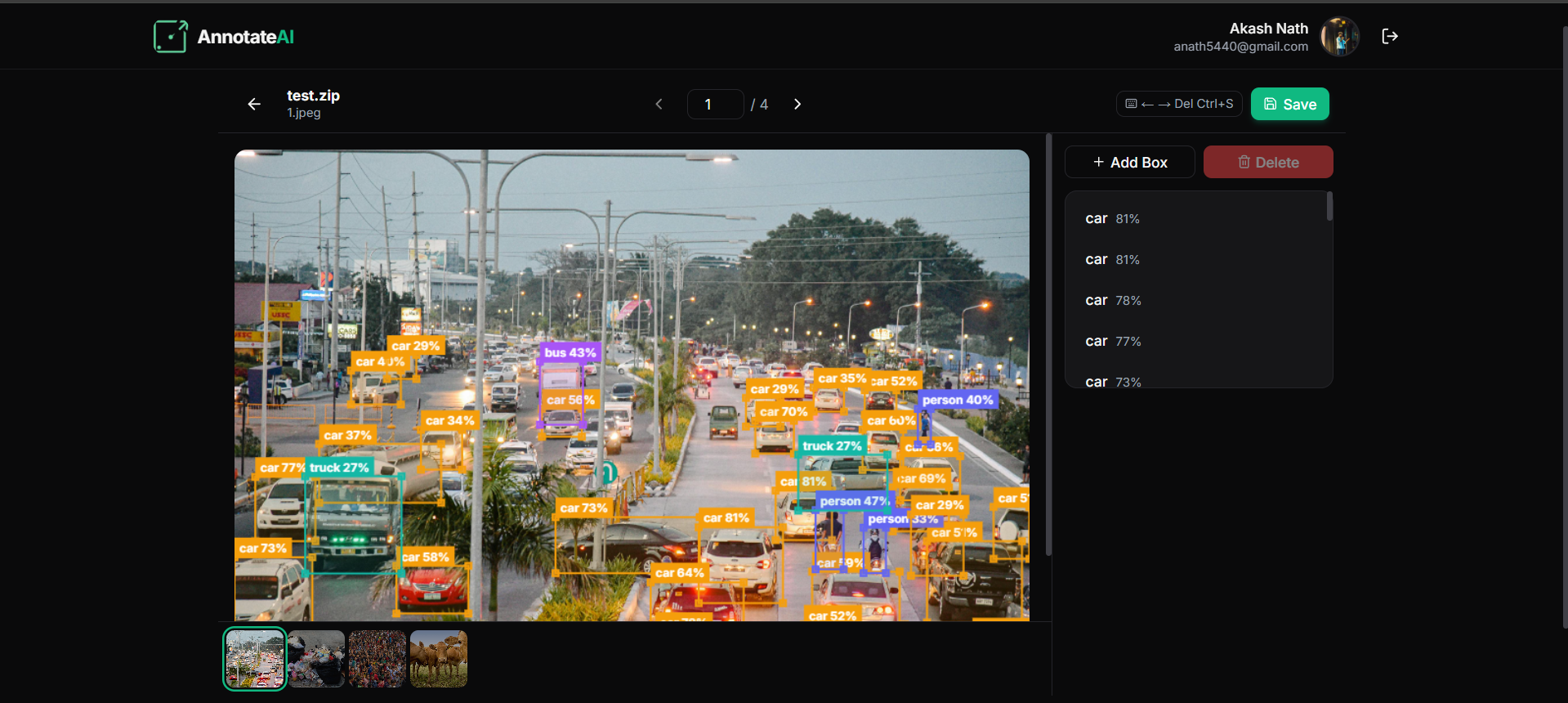
Task: Click the Add Box button
Action: coord(1129,162)
